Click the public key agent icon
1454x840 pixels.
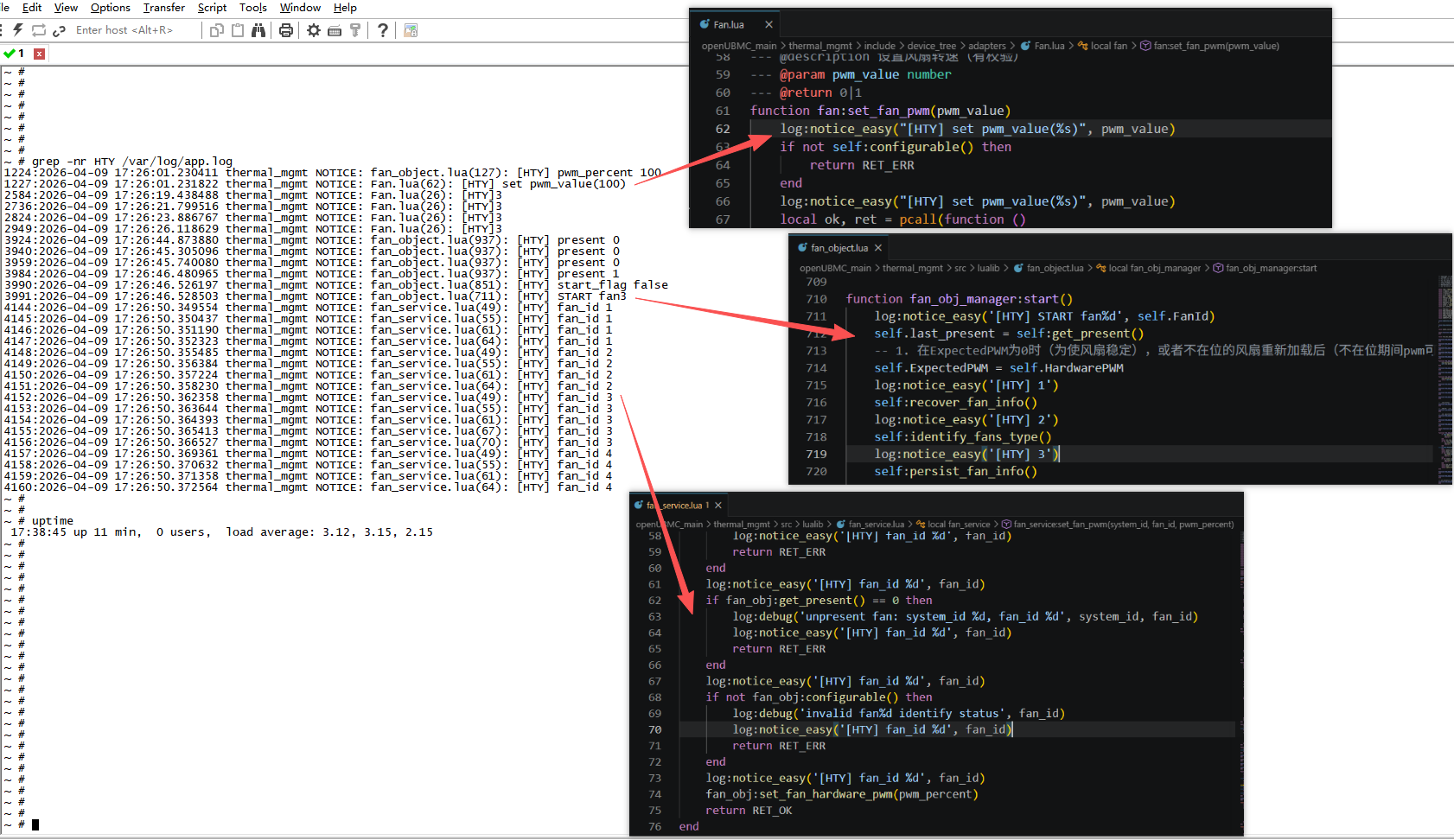(355, 30)
